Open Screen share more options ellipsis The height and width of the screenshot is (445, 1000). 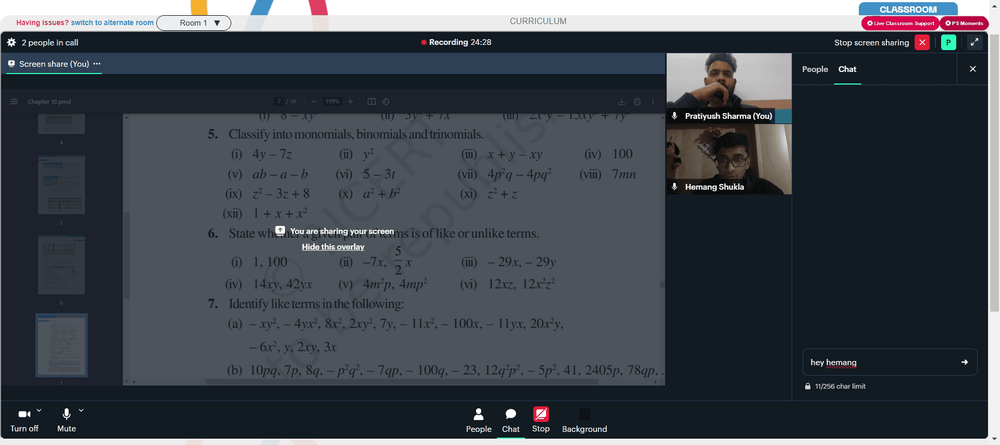pos(97,64)
